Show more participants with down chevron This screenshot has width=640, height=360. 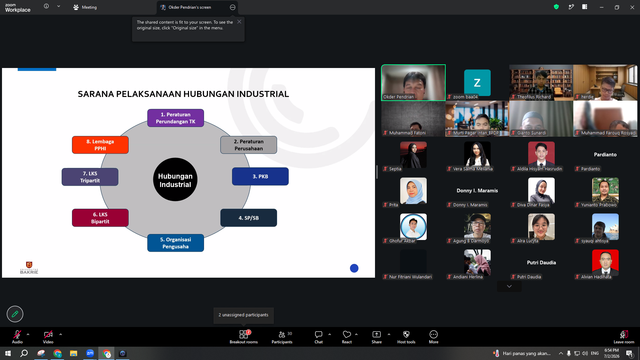509,286
